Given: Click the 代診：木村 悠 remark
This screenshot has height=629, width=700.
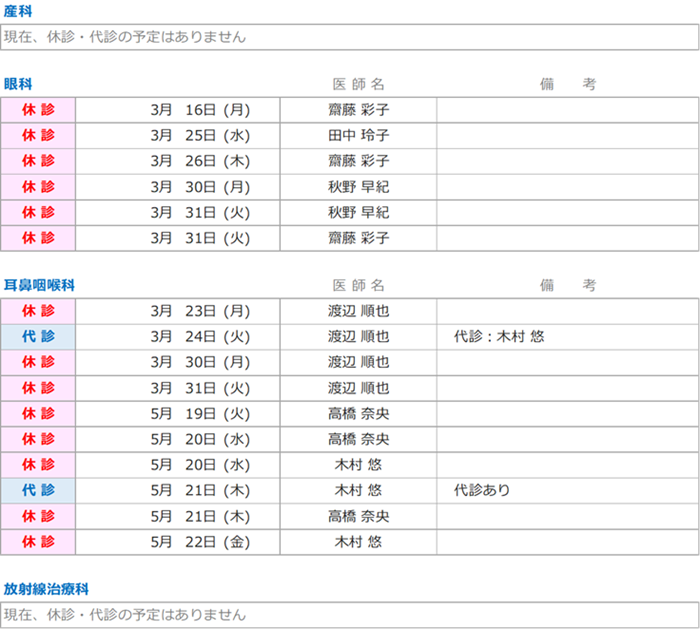Looking at the screenshot, I should (x=499, y=337).
